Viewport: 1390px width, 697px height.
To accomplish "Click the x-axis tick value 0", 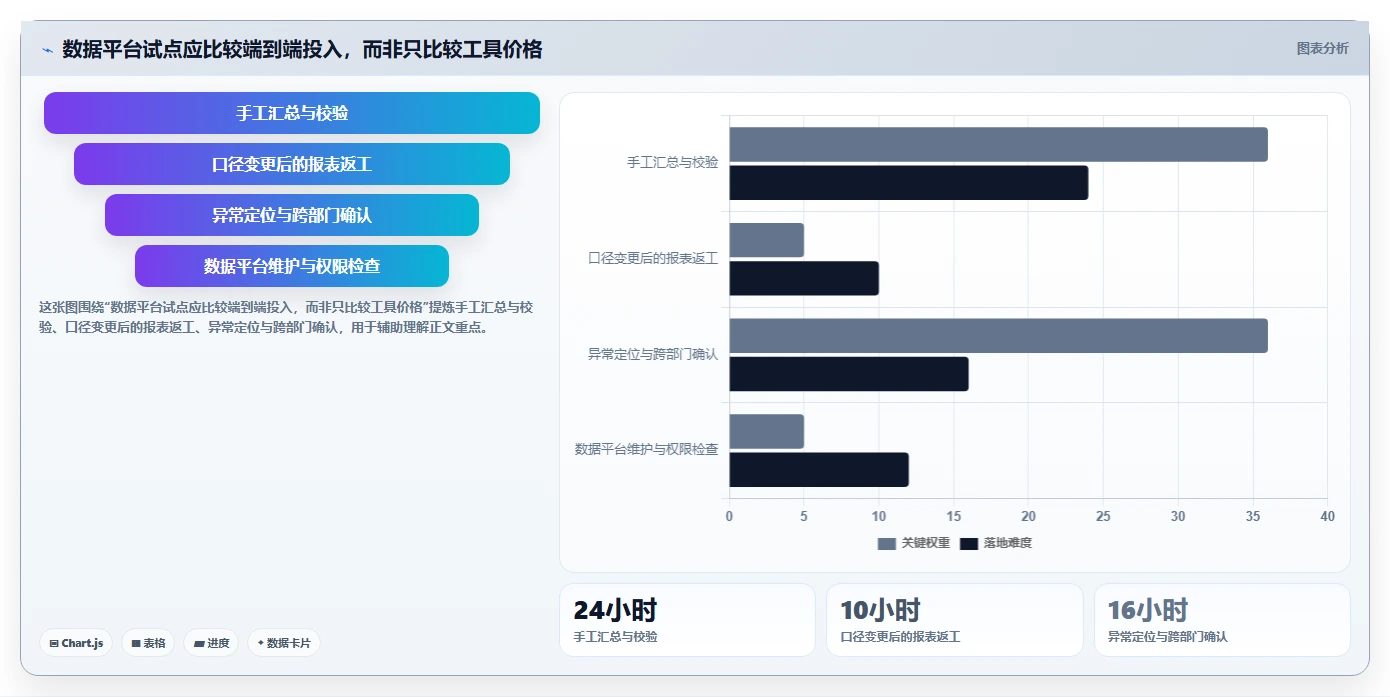I will pos(729,516).
